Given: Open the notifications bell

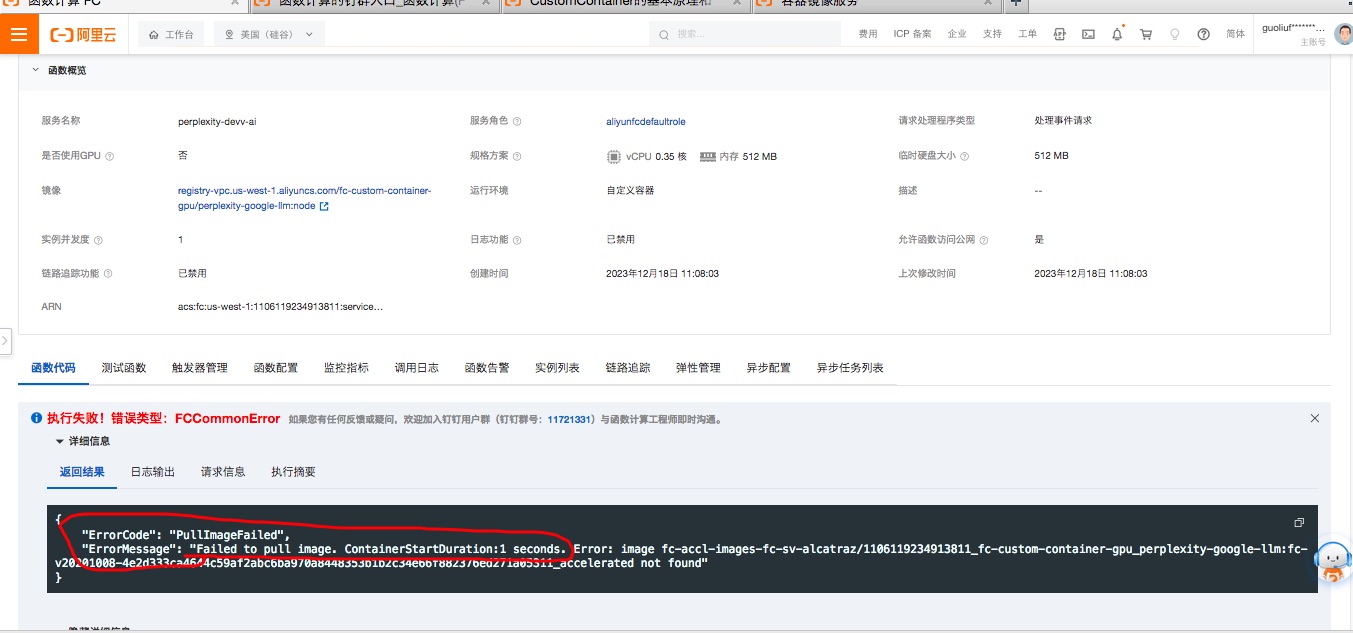Looking at the screenshot, I should pyautogui.click(x=1117, y=34).
